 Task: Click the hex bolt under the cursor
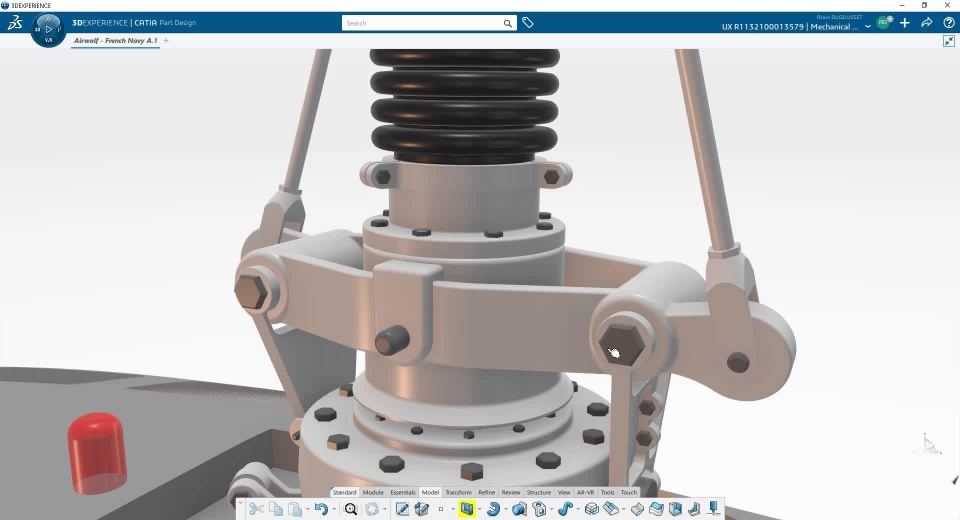coord(621,344)
